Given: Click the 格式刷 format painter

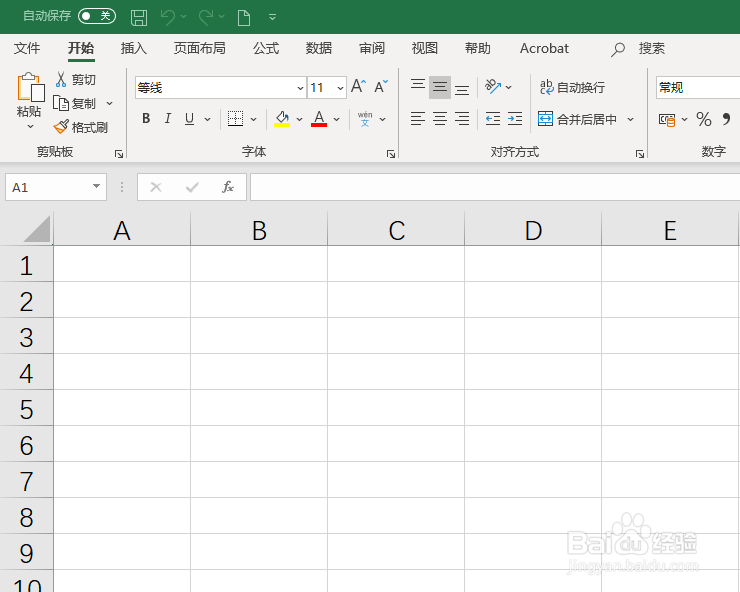Looking at the screenshot, I should coord(80,127).
